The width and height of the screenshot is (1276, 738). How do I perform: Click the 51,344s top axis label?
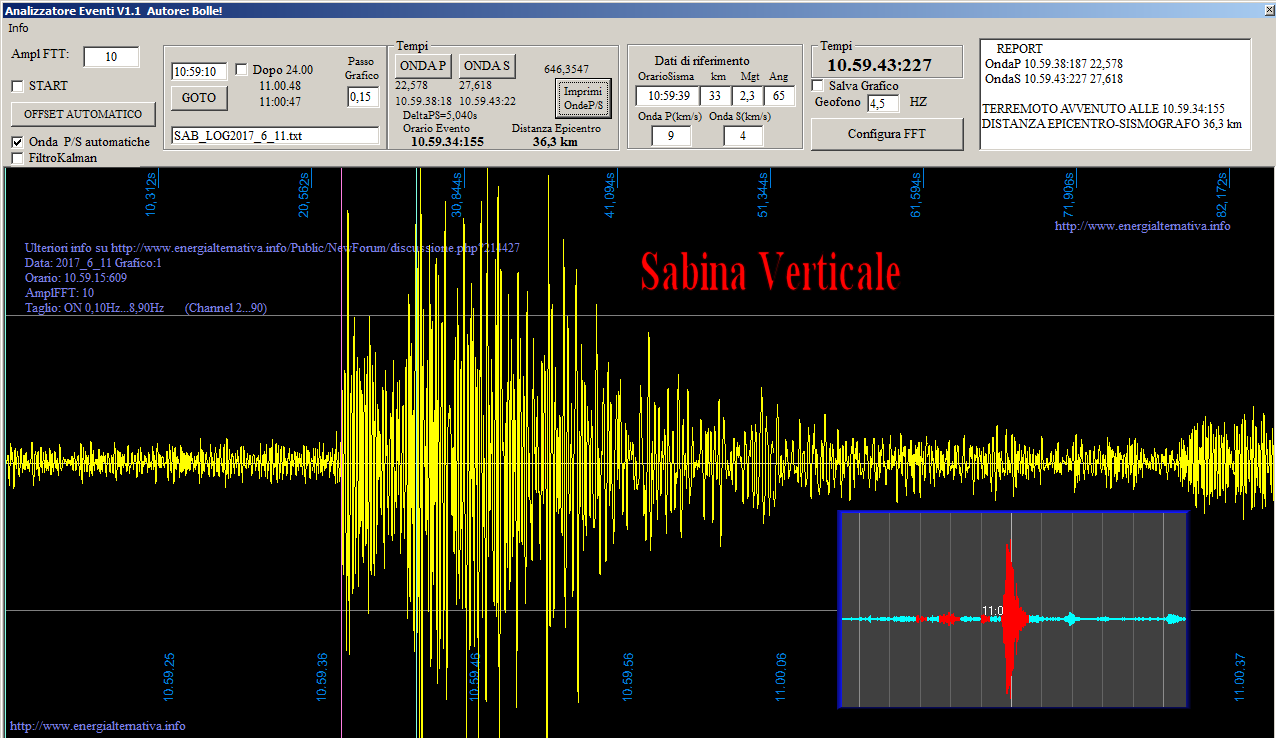[x=763, y=193]
